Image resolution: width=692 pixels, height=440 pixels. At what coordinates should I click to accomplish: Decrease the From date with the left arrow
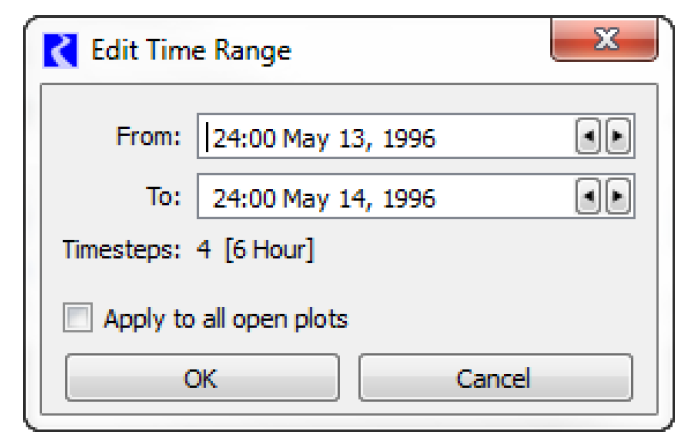[588, 138]
